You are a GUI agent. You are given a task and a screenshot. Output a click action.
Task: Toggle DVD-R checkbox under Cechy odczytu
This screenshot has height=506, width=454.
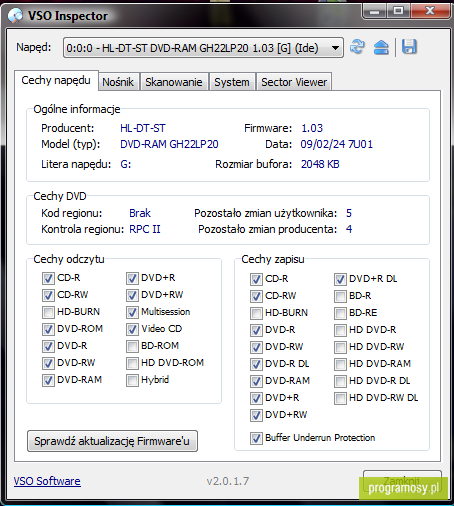click(48, 346)
